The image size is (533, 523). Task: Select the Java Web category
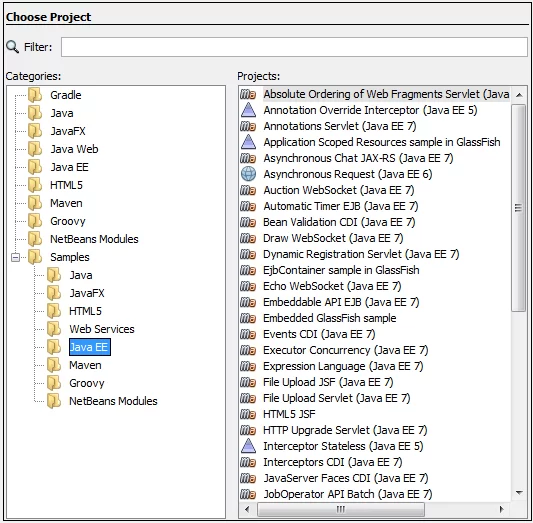point(74,149)
